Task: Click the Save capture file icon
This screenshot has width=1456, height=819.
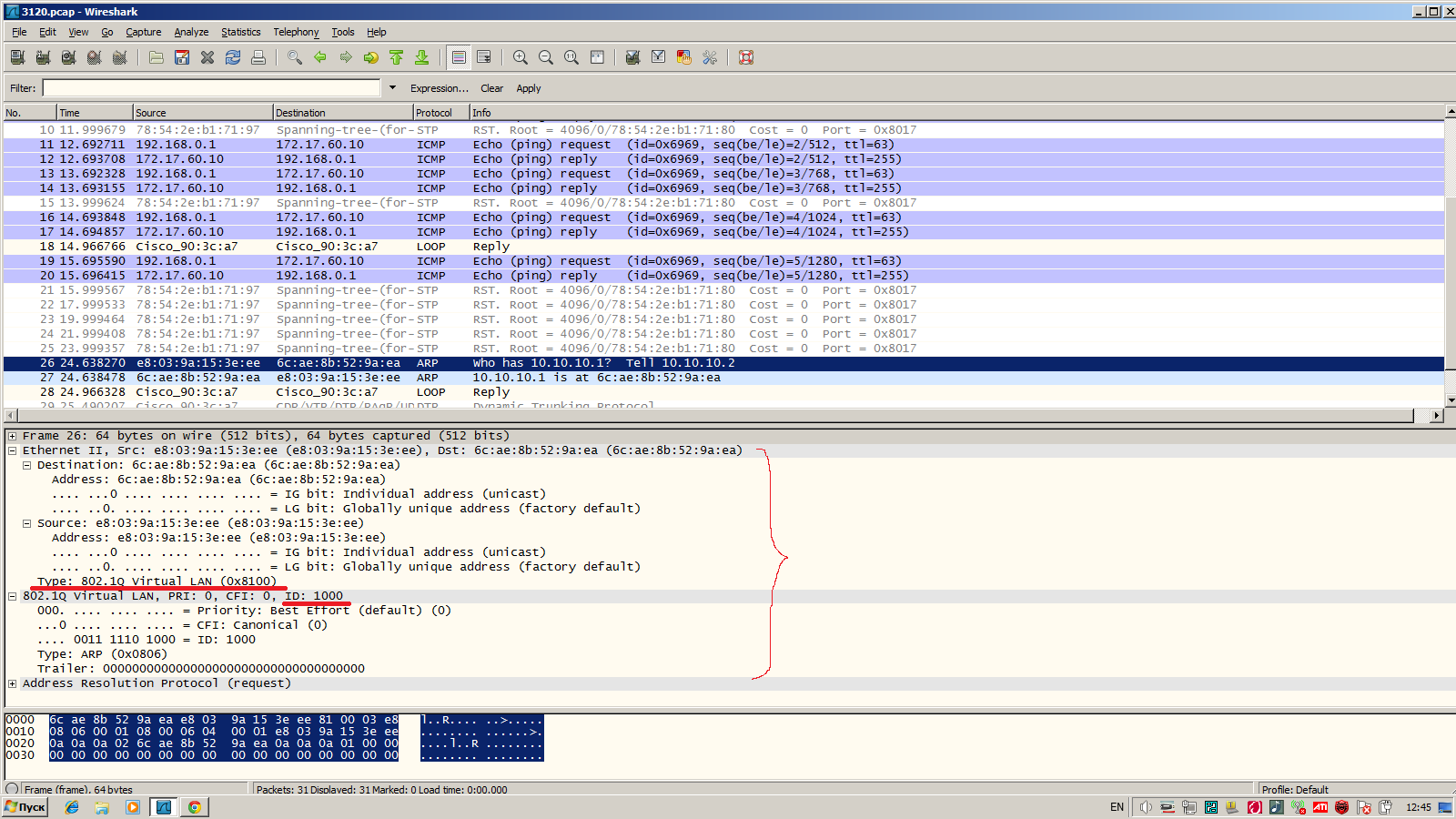Action: pos(182,57)
